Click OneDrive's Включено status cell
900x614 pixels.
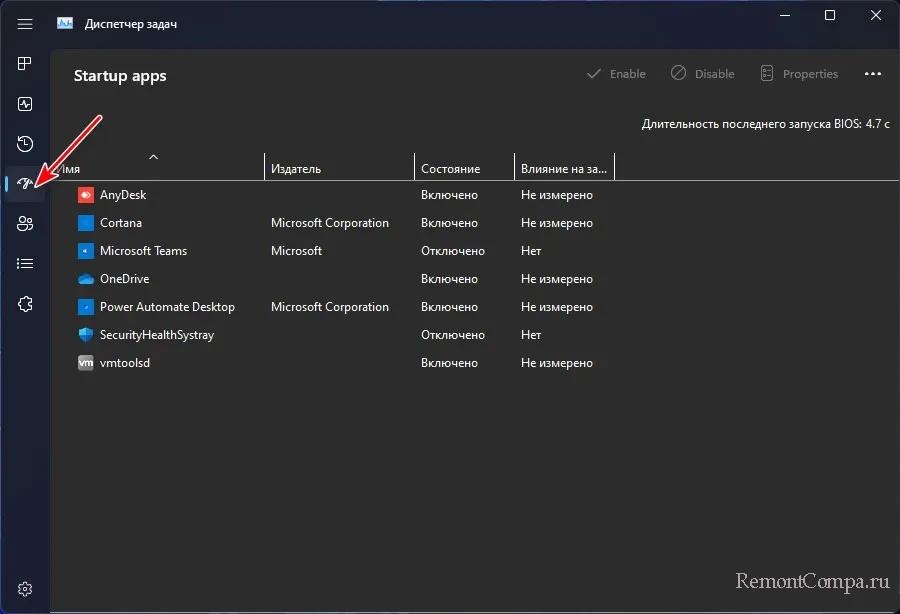click(x=449, y=279)
